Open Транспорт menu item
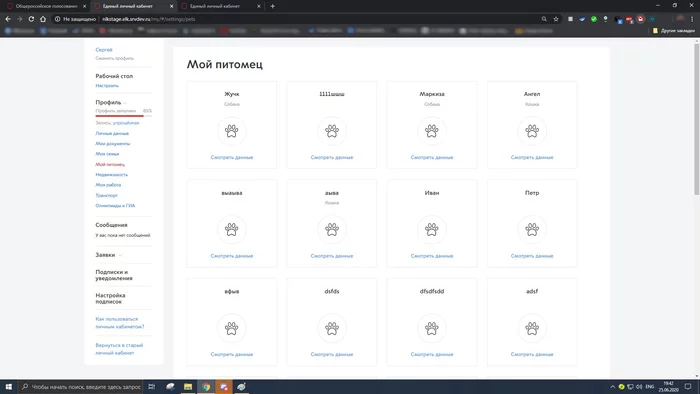 (107, 195)
